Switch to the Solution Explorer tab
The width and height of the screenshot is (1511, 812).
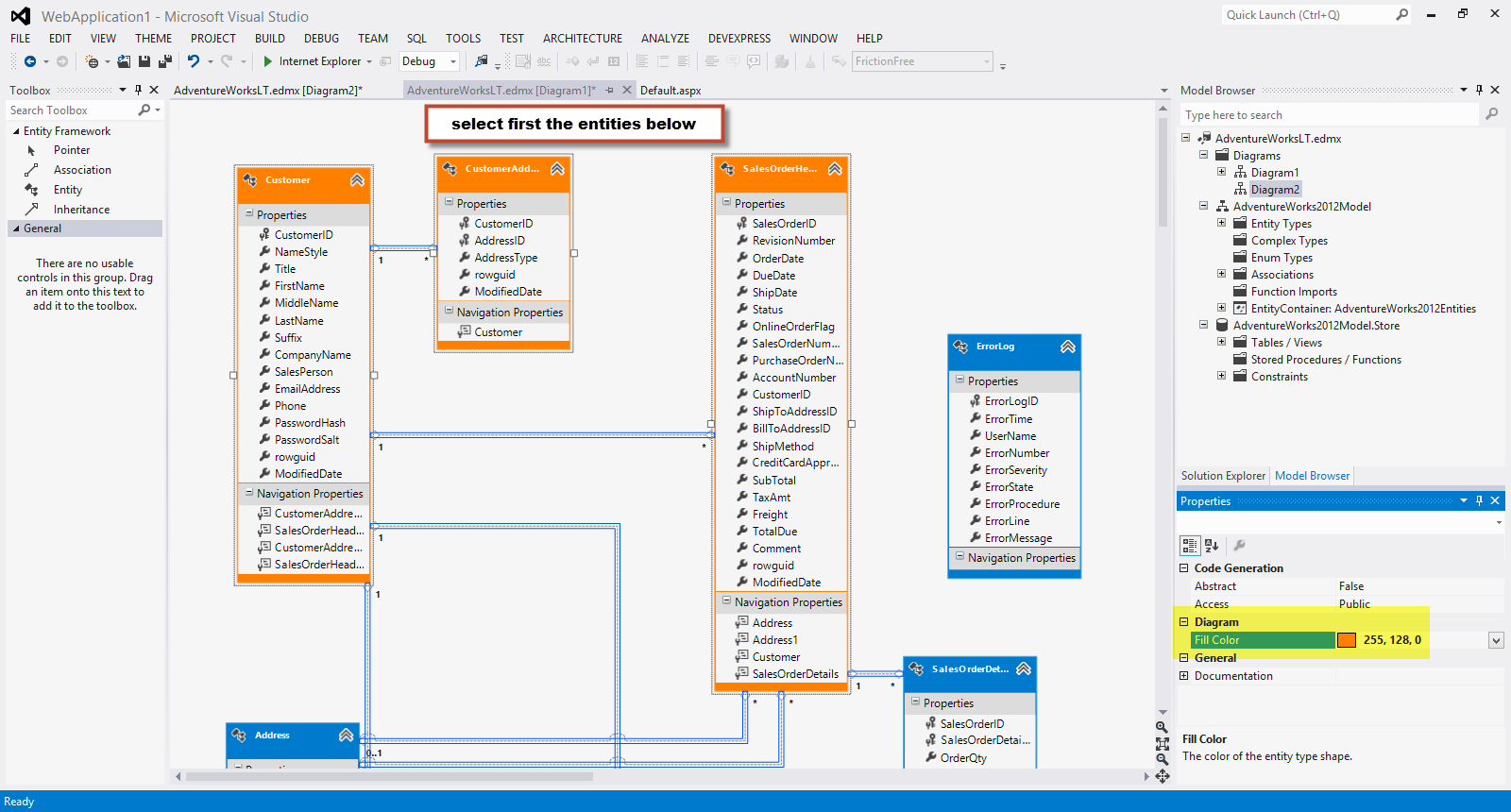pos(1223,476)
